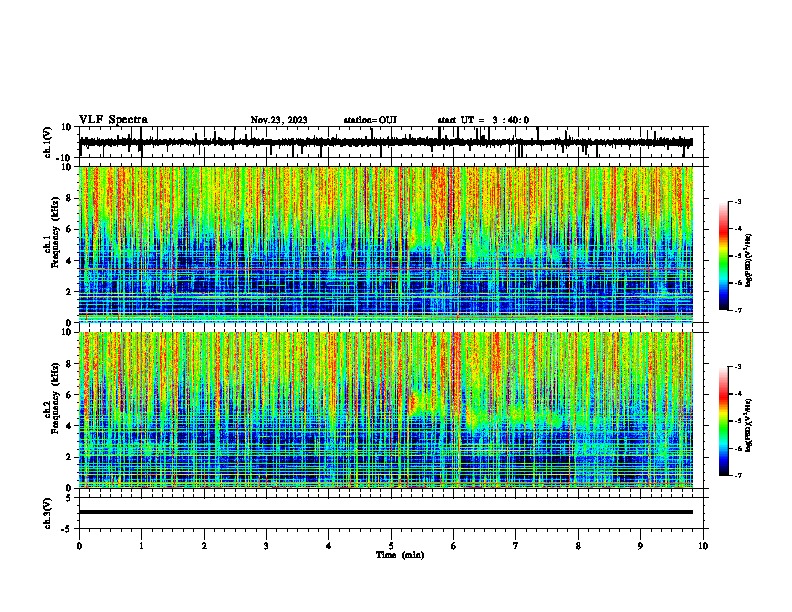792x612 pixels.
Task: Click the ch.1 spectrogram panel
Action: [x=386, y=244]
